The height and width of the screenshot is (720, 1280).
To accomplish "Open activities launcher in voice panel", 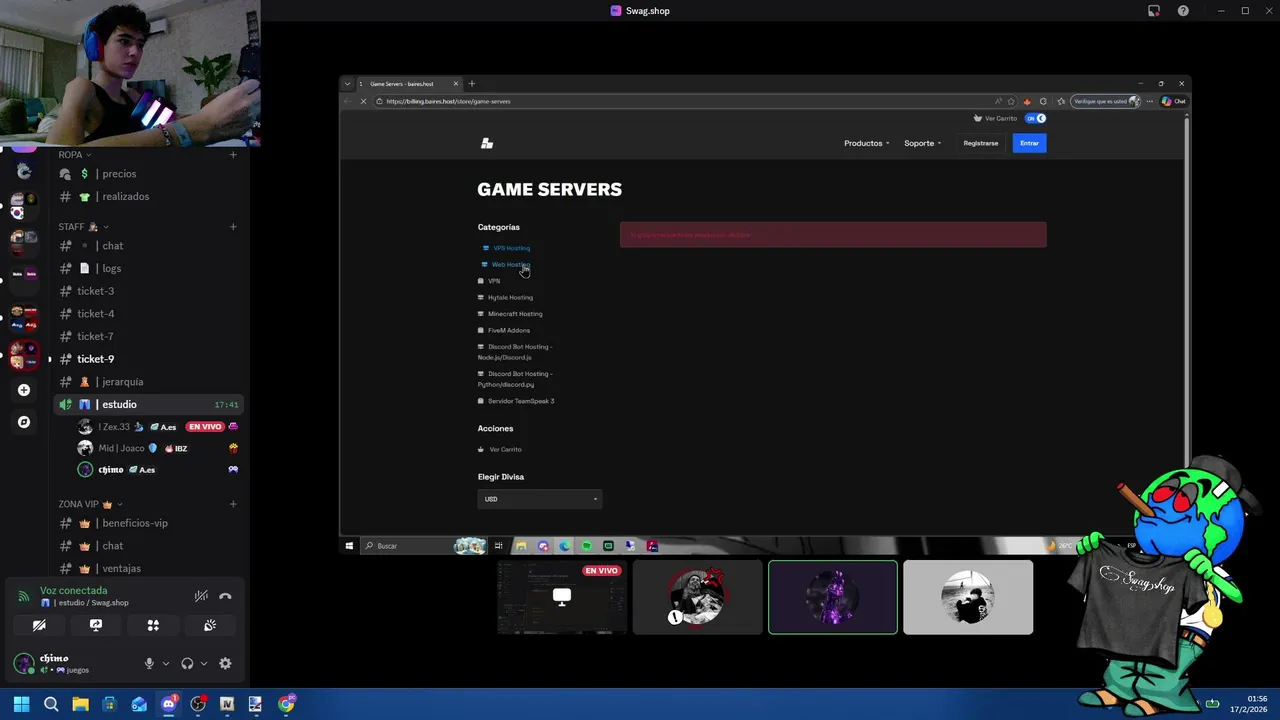I will tap(153, 625).
